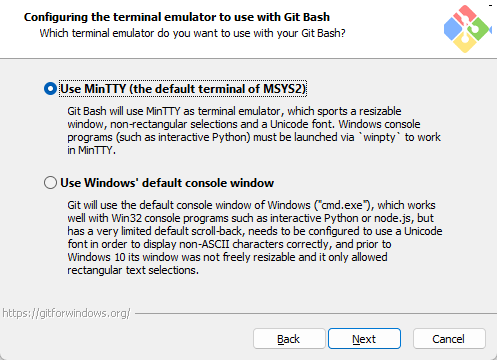Select the Use MinTTY radio button

point(50,89)
